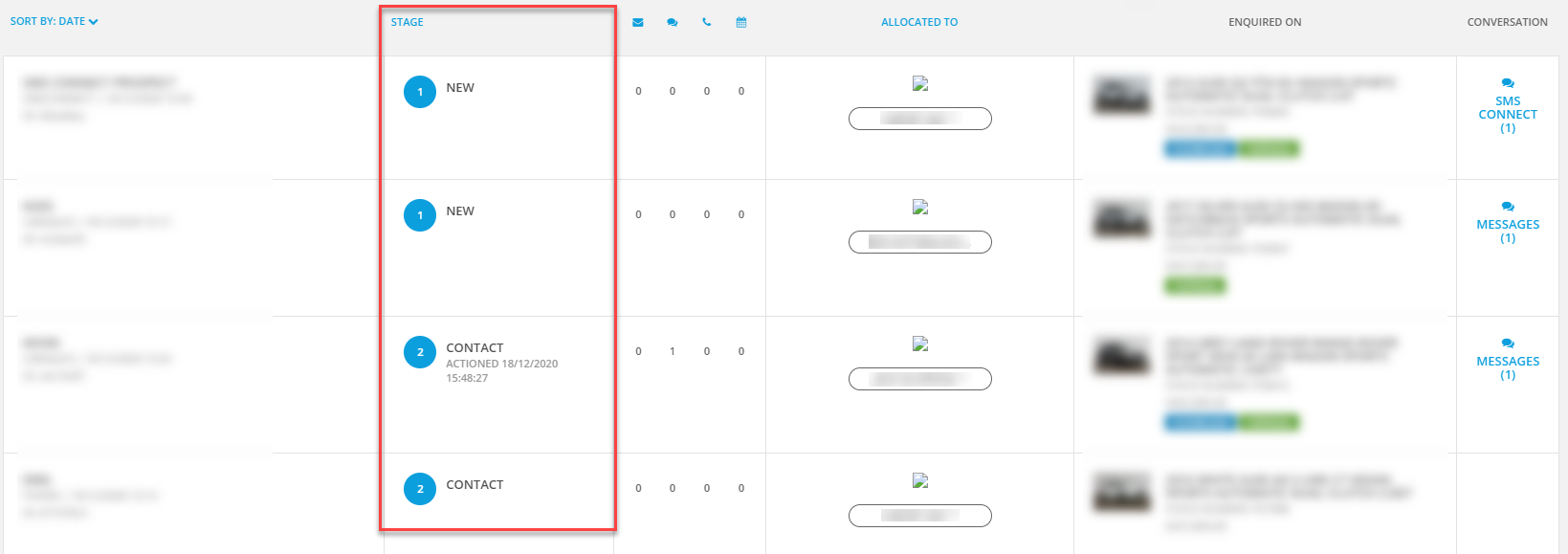Click stage 1 circle in first row
1568x554 pixels.
click(x=420, y=92)
